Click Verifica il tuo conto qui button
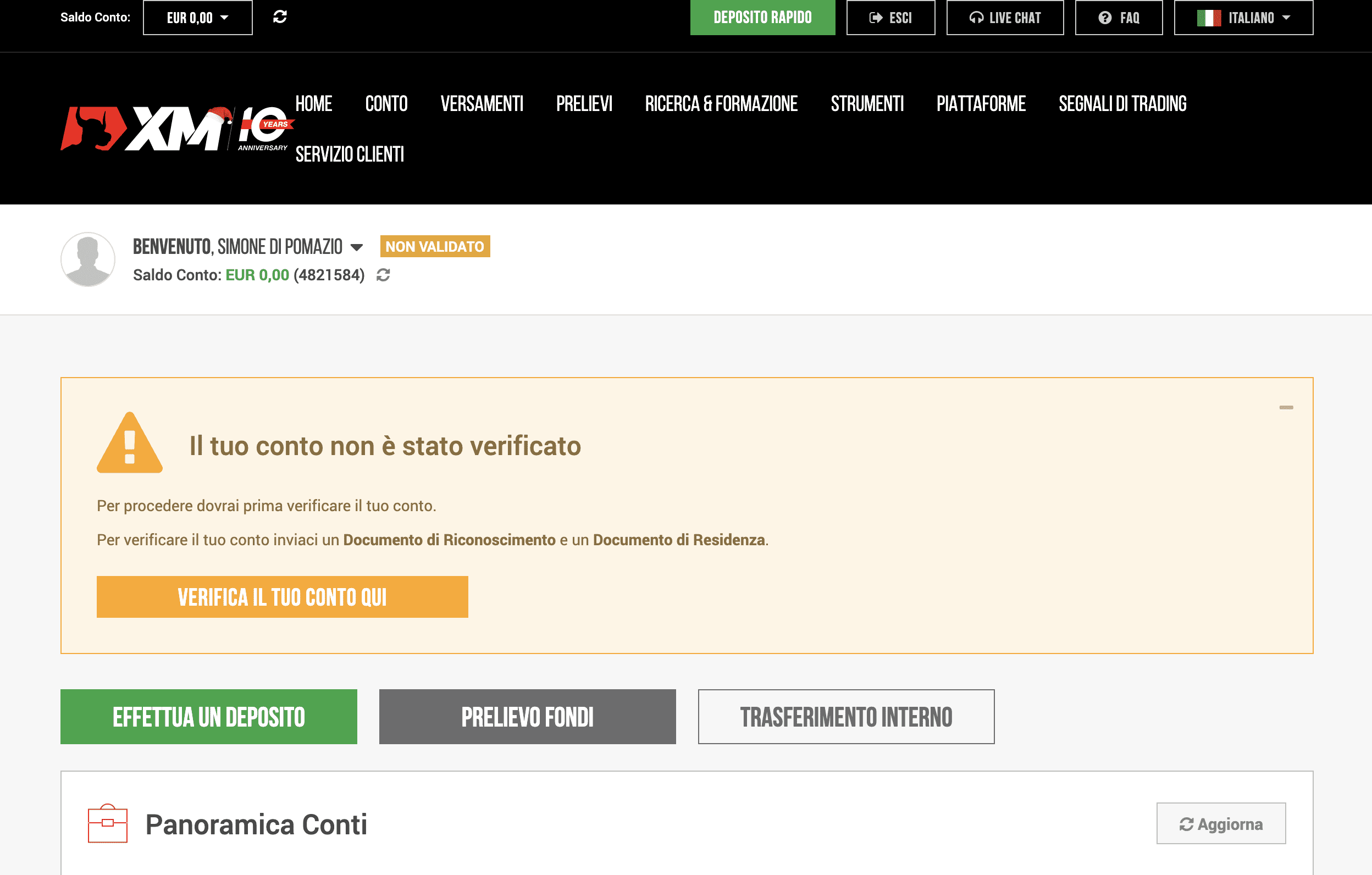1372x875 pixels. coord(282,596)
